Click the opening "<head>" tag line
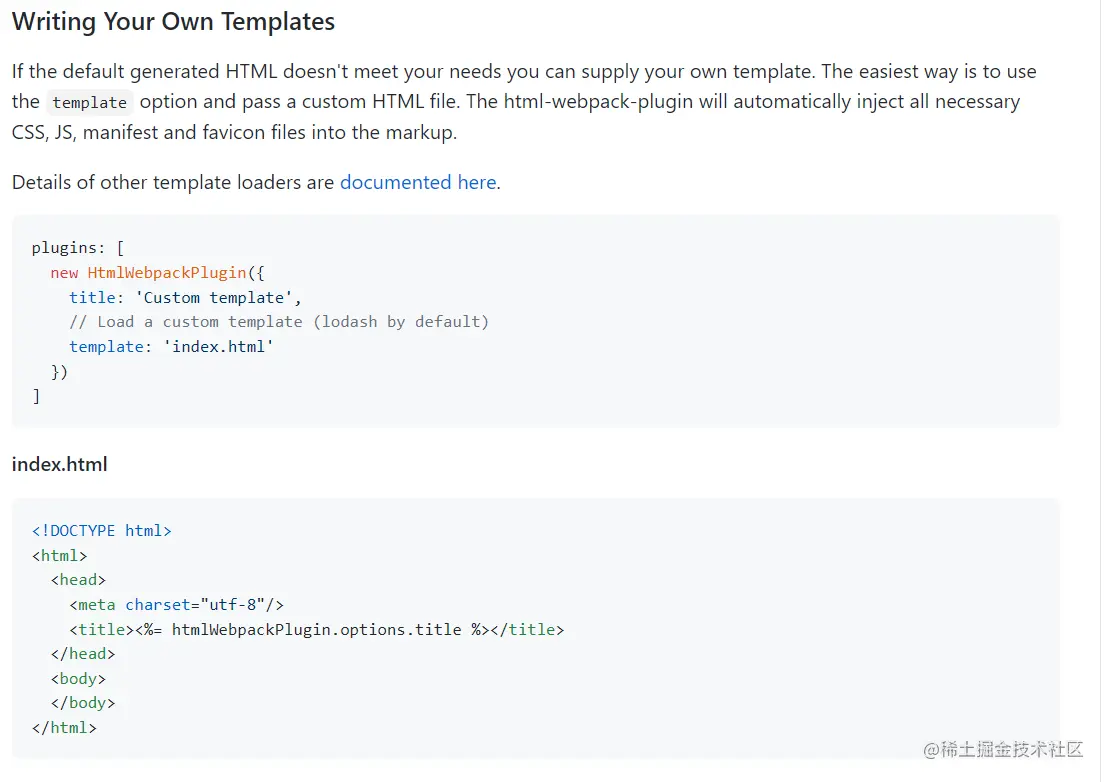1106x782 pixels. tap(78, 580)
